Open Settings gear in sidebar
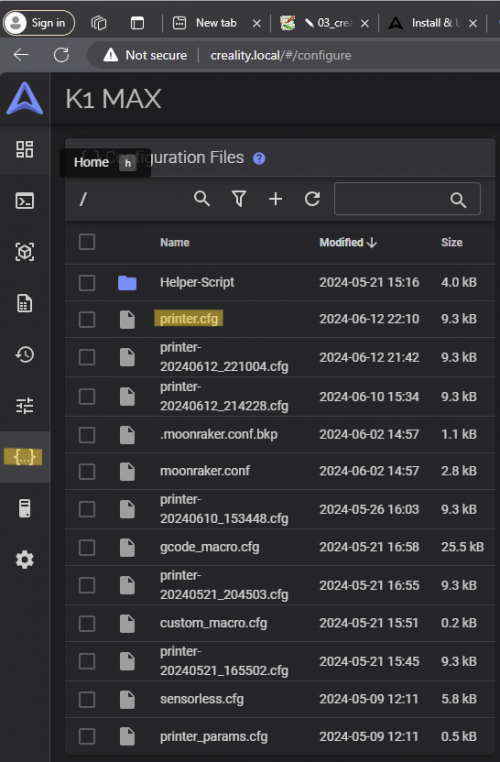The image size is (500, 762). pyautogui.click(x=24, y=560)
